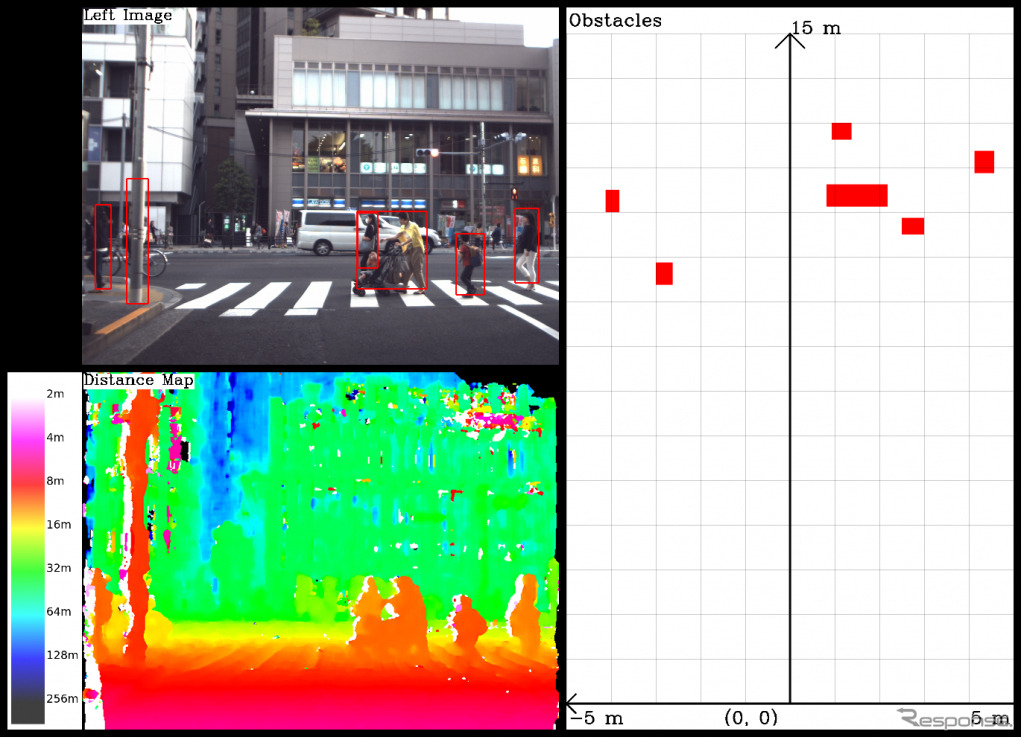Select the topmost red obstacle right of the axis
1024x740 pixels.
point(842,131)
